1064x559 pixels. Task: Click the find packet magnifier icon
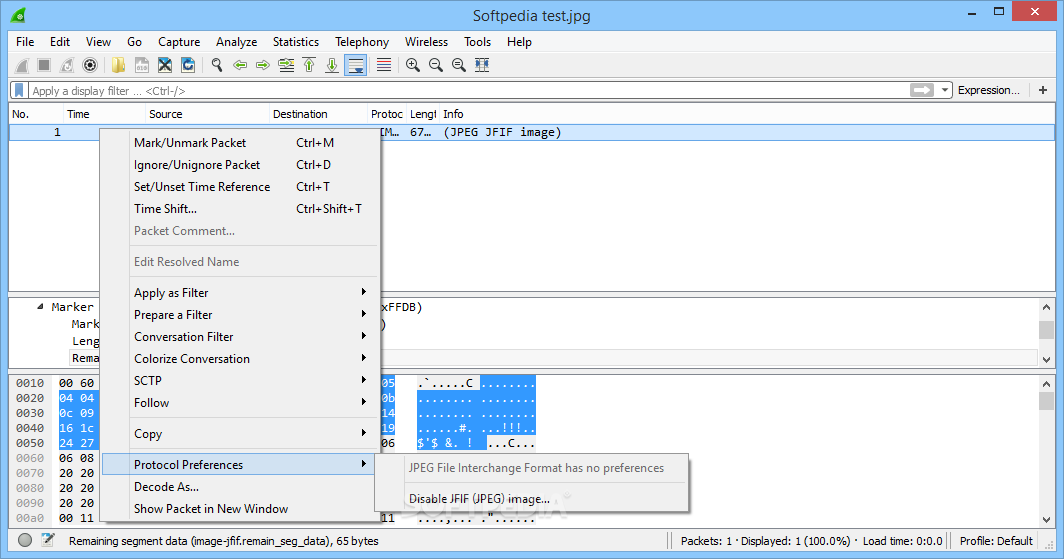(216, 65)
